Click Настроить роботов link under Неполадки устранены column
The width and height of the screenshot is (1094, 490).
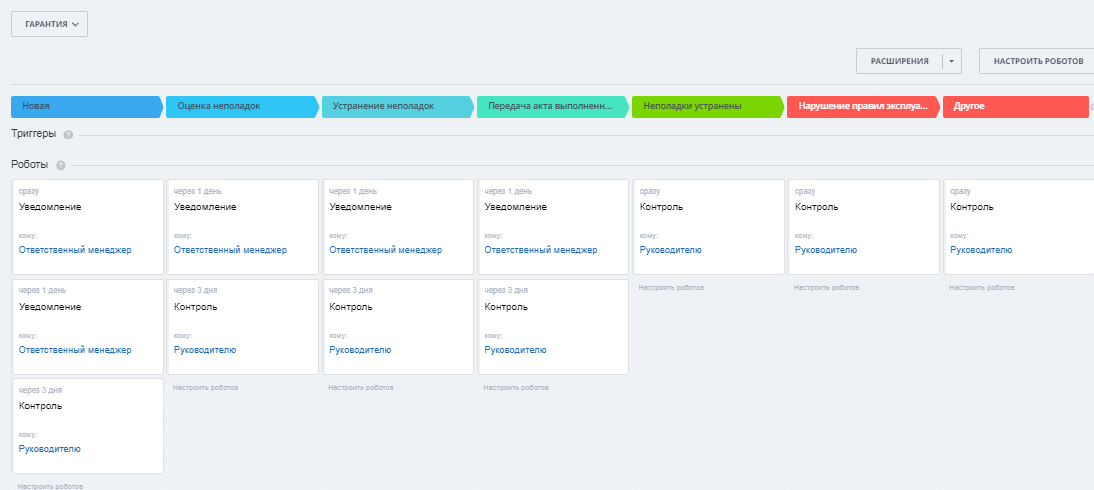pos(671,287)
